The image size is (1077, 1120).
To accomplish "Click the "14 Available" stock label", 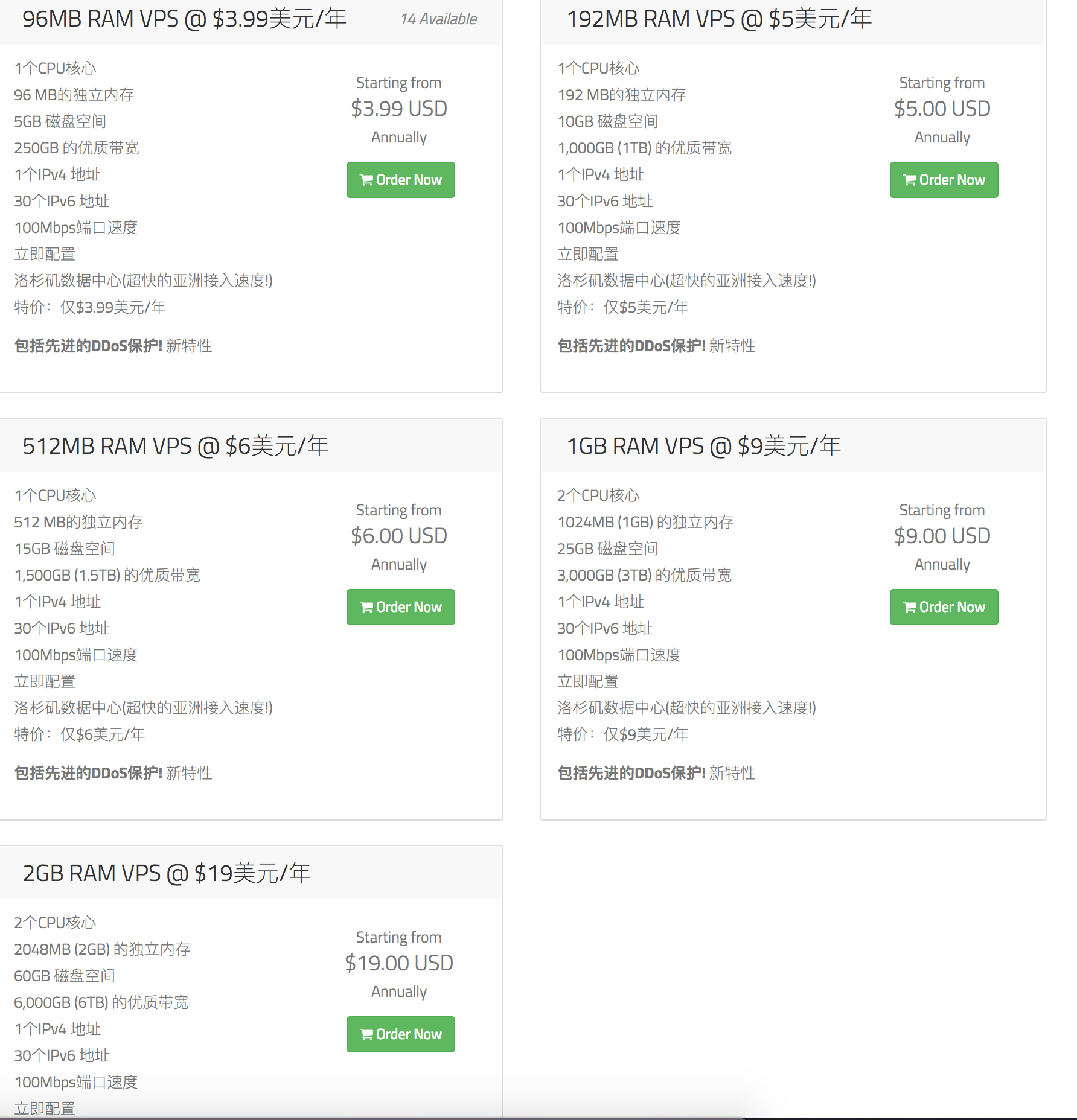I will point(438,19).
